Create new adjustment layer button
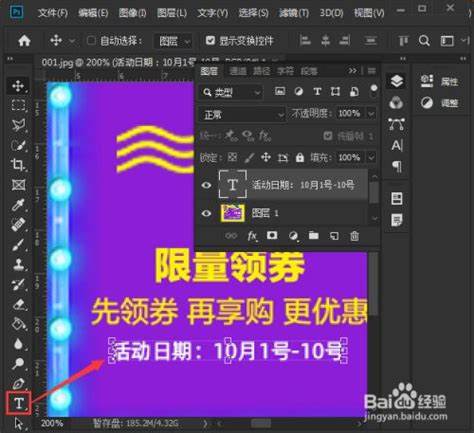The image size is (474, 433). click(293, 236)
